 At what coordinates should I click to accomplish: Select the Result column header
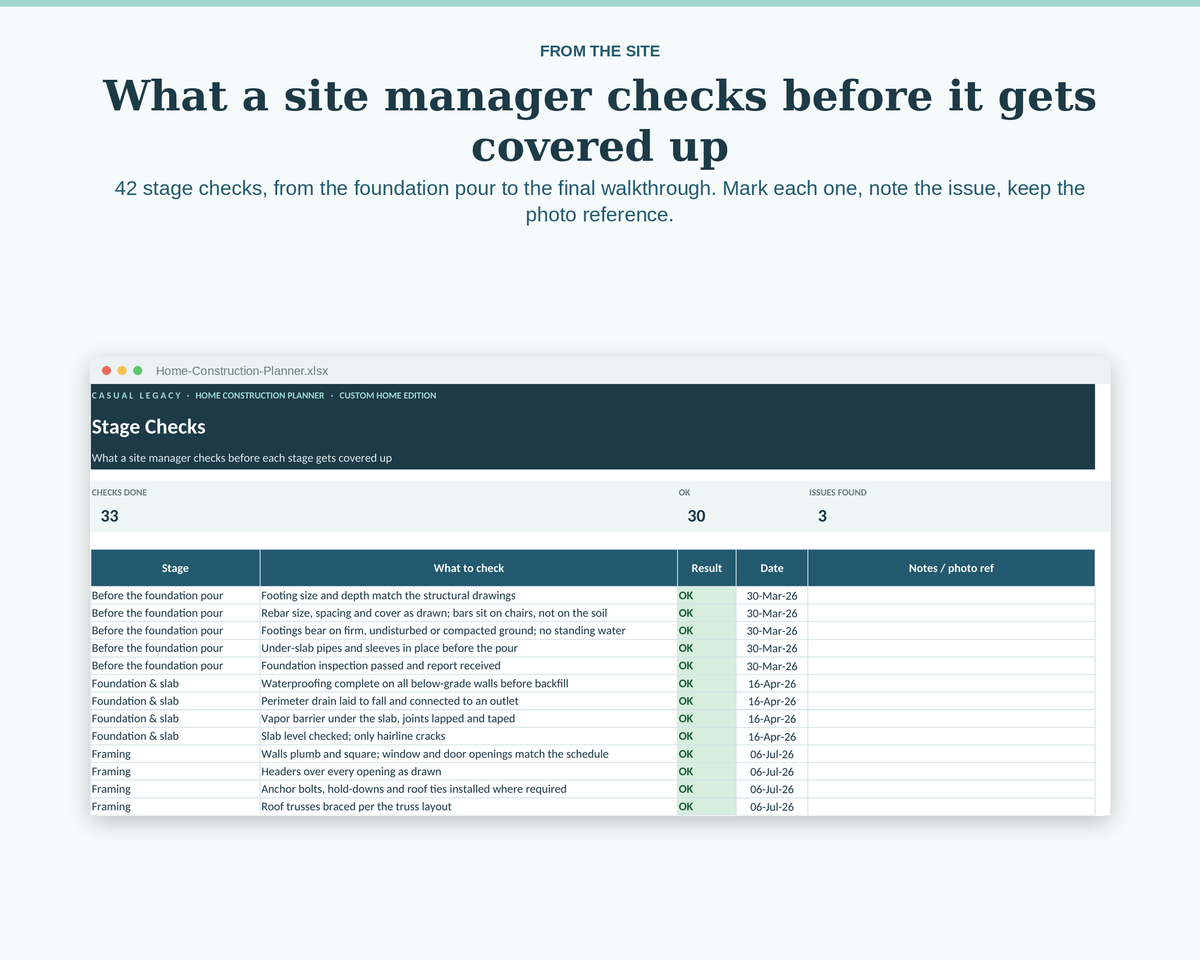[707, 568]
